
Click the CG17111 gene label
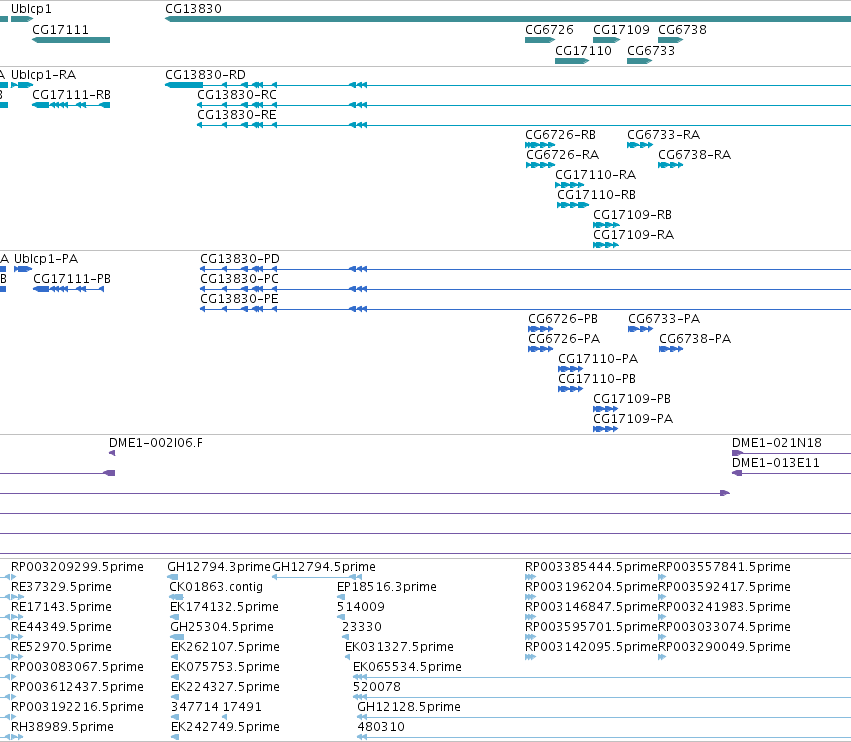[x=60, y=29]
